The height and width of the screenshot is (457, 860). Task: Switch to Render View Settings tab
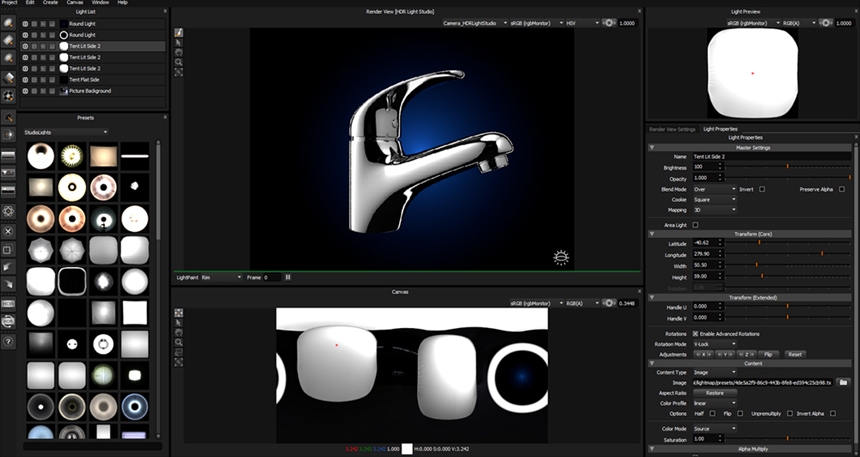pos(672,129)
